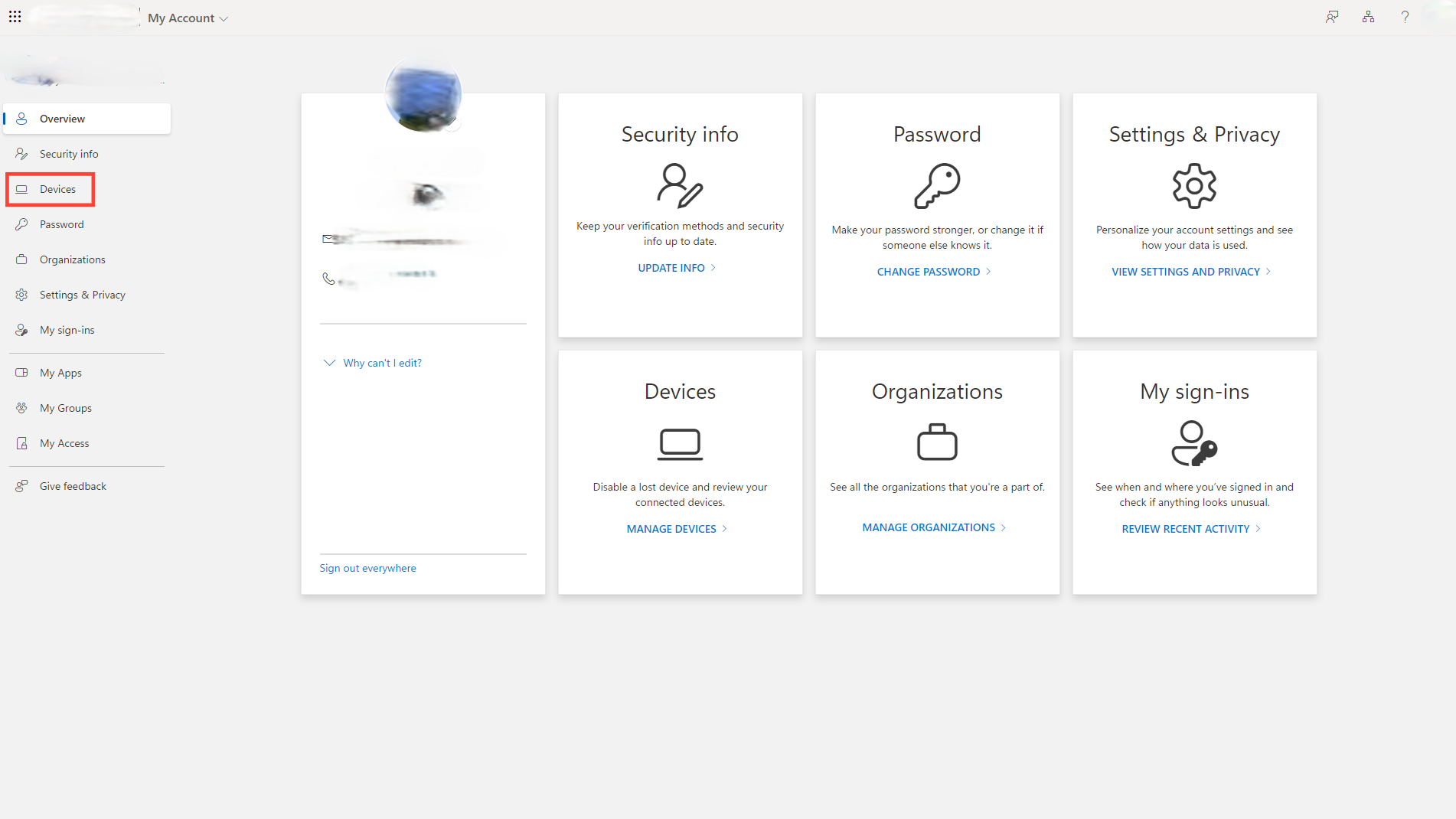
Task: Click the Sign out everywhere link
Action: (x=367, y=568)
